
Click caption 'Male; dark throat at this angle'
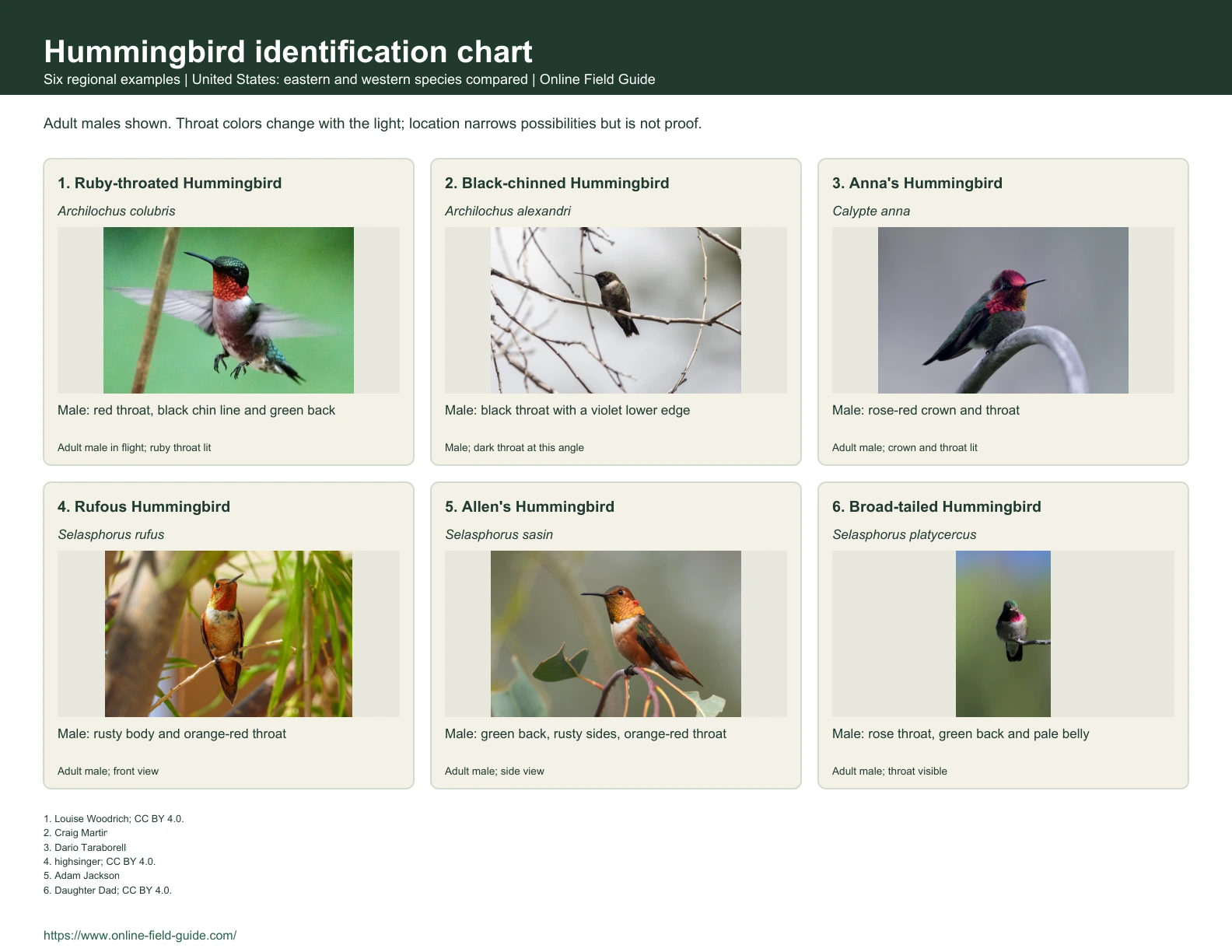pyautogui.click(x=514, y=447)
